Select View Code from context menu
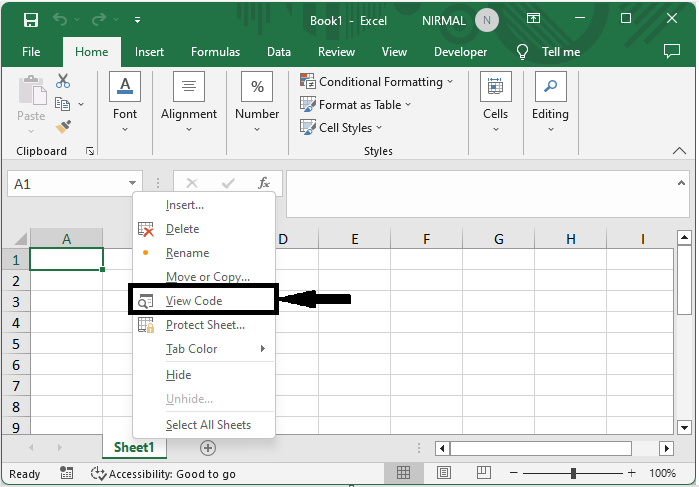 204,301
